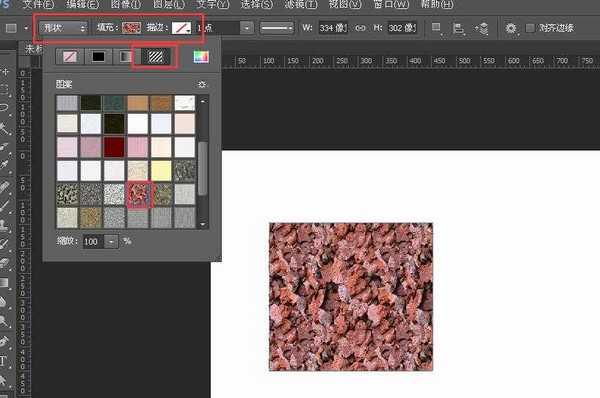The width and height of the screenshot is (600, 398).
Task: Choose the no-color fill type icon
Action: tap(69, 57)
